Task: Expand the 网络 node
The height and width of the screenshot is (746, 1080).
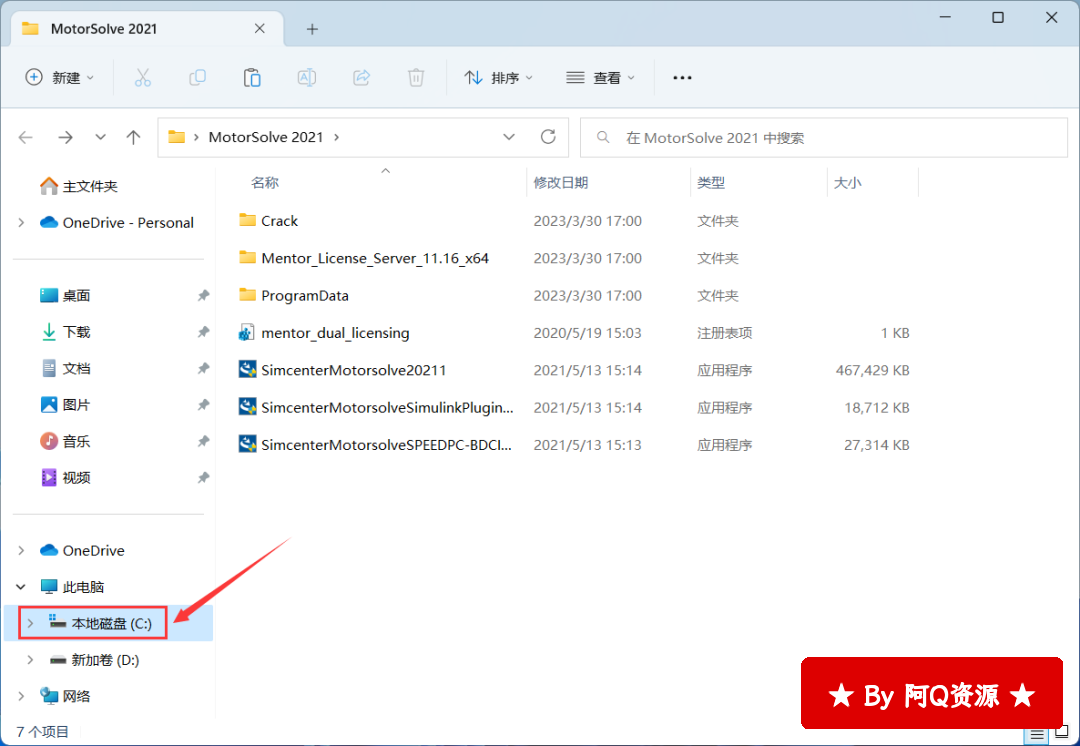Action: click(21, 696)
